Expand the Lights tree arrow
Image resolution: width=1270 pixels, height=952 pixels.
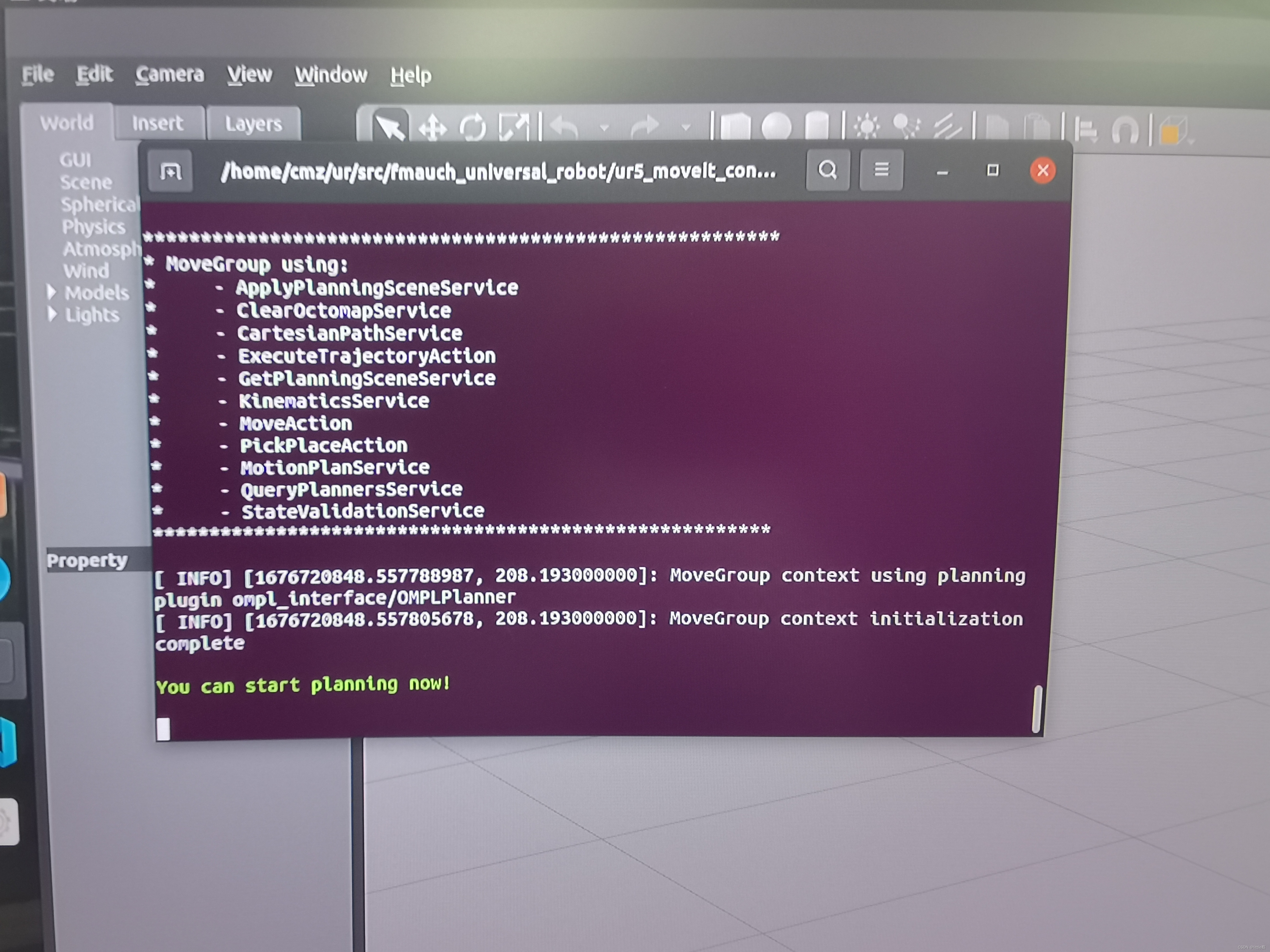coord(52,314)
